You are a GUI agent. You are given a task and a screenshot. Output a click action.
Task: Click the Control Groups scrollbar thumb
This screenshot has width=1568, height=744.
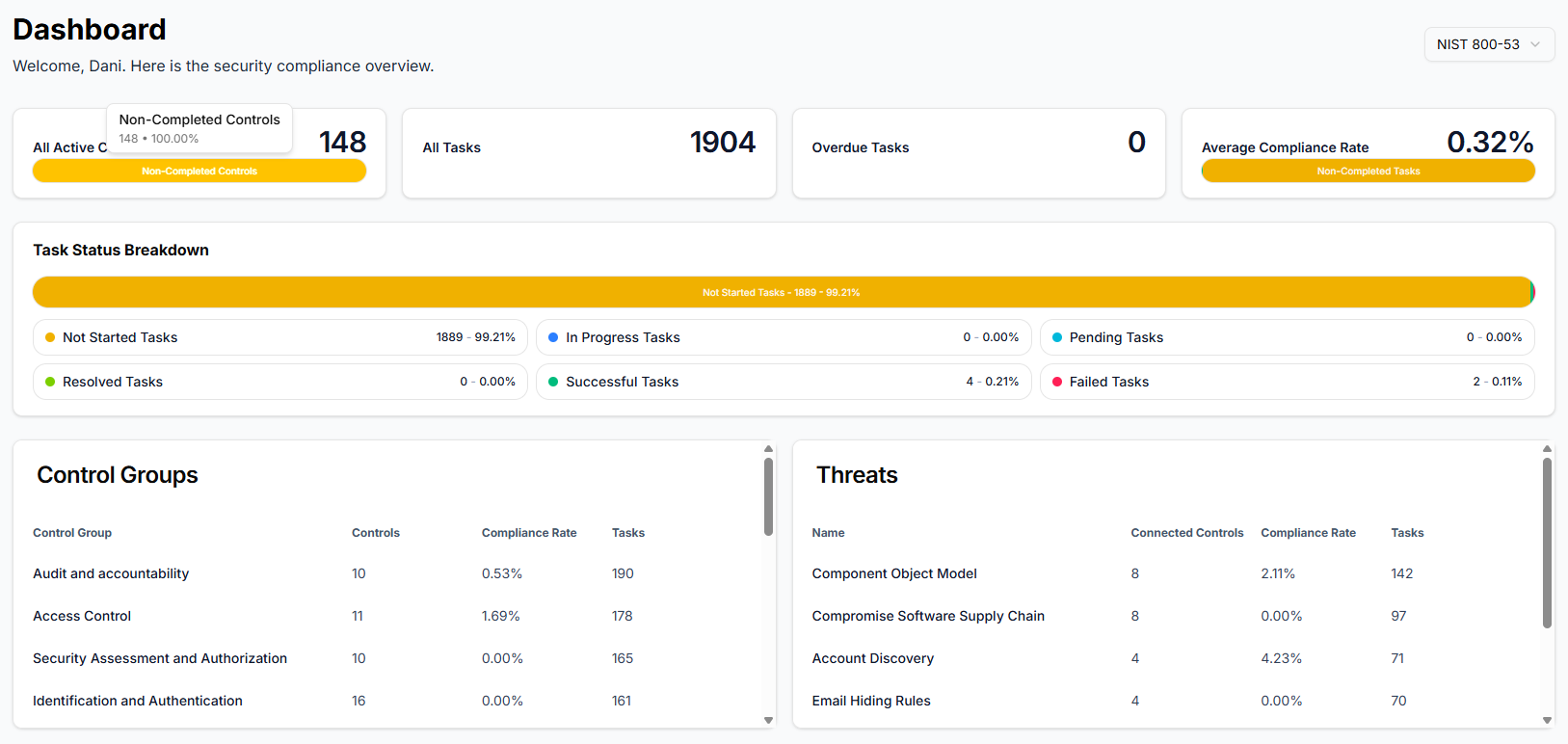pyautogui.click(x=768, y=496)
